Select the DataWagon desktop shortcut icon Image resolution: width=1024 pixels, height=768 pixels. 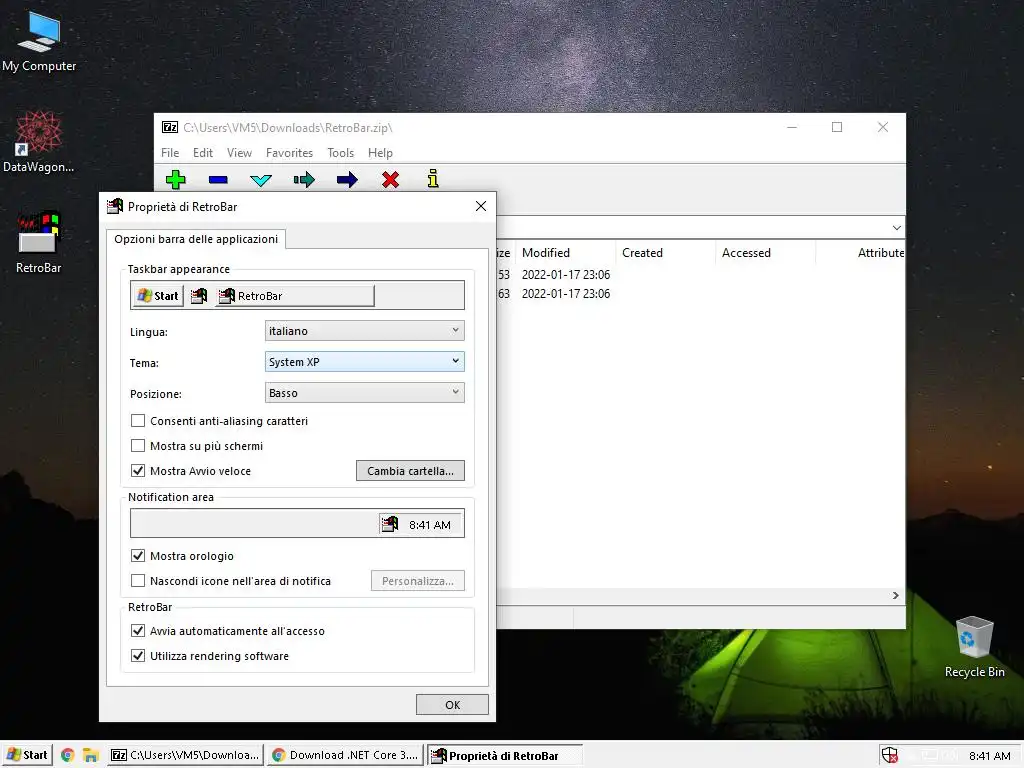pyautogui.click(x=39, y=141)
